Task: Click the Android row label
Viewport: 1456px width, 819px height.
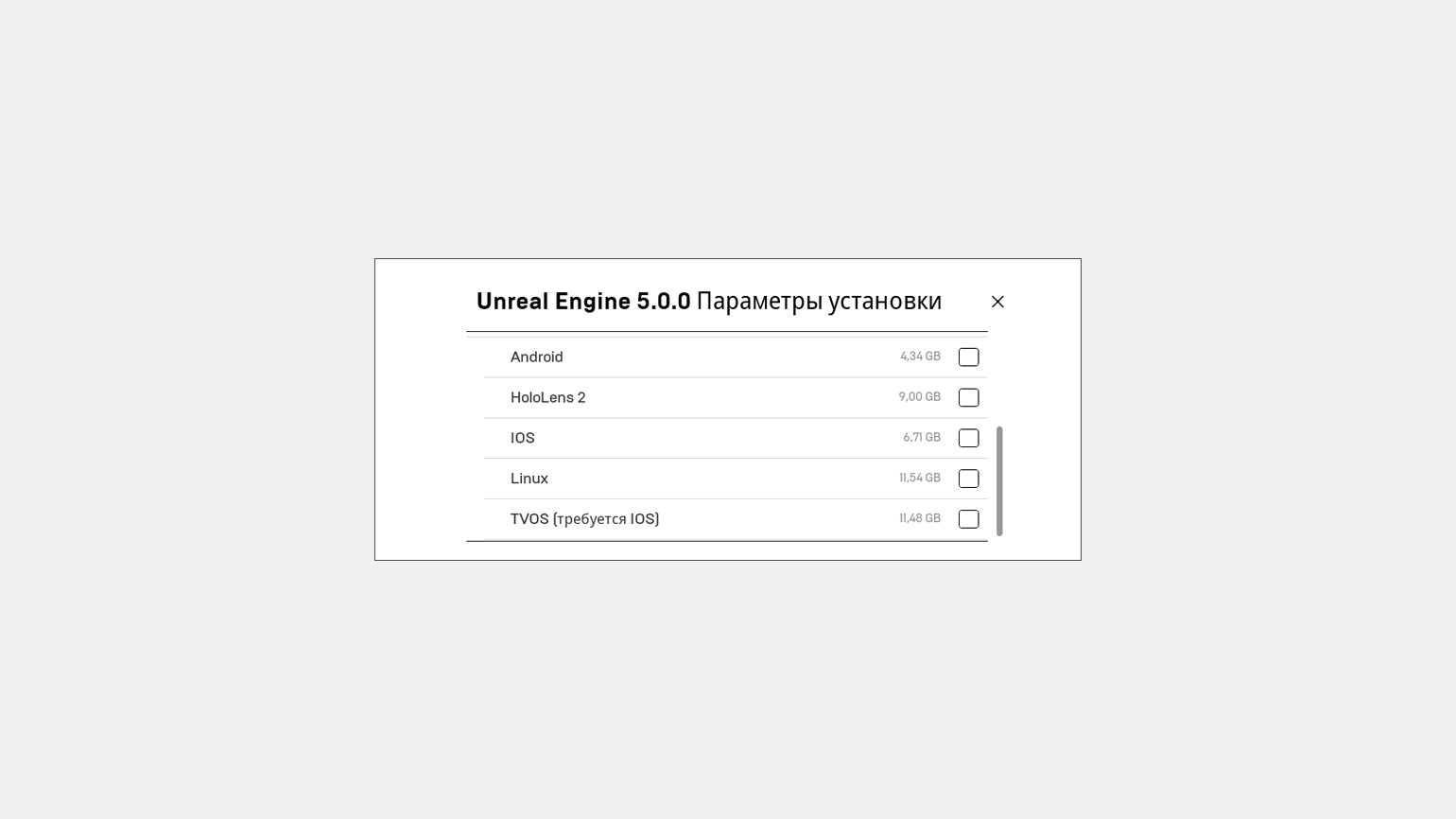Action: point(536,357)
